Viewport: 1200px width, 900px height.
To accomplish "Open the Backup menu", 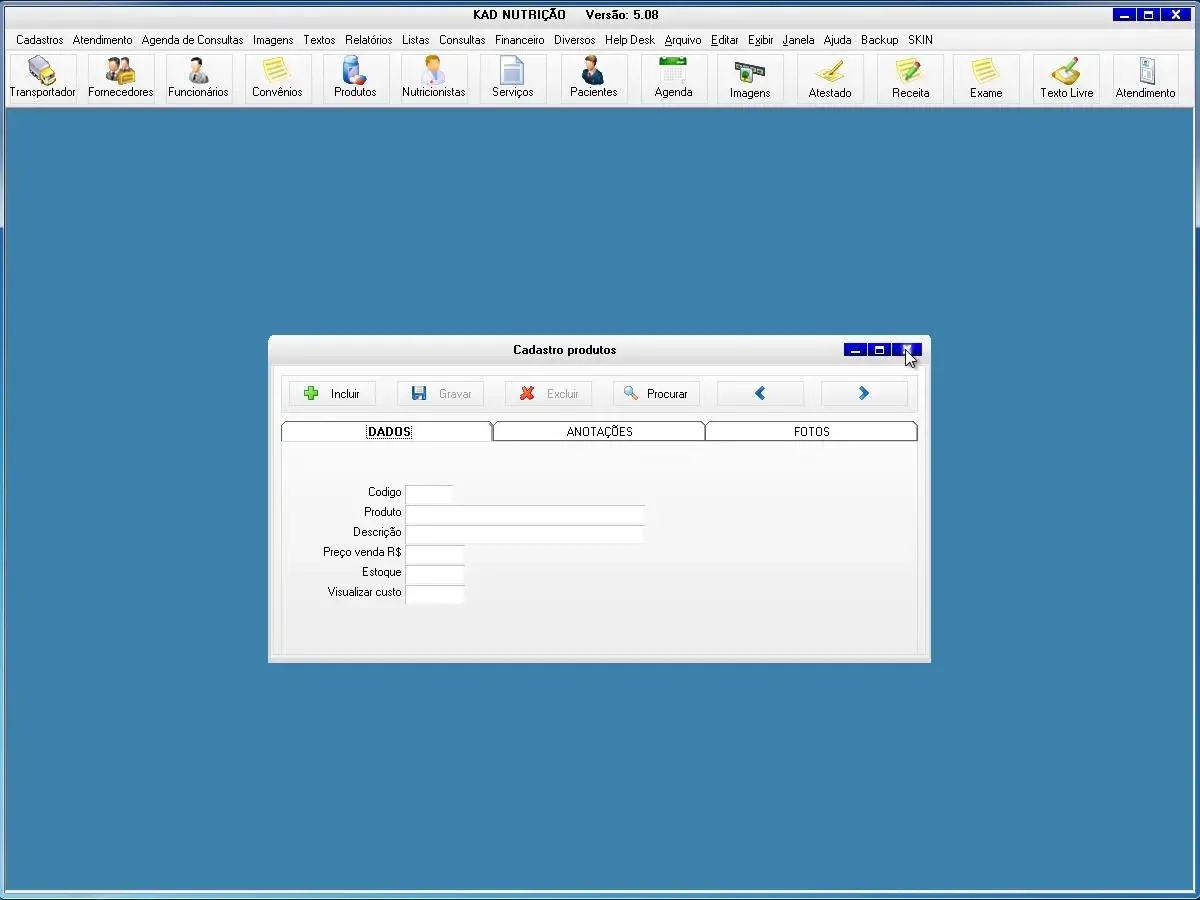I will (x=880, y=40).
